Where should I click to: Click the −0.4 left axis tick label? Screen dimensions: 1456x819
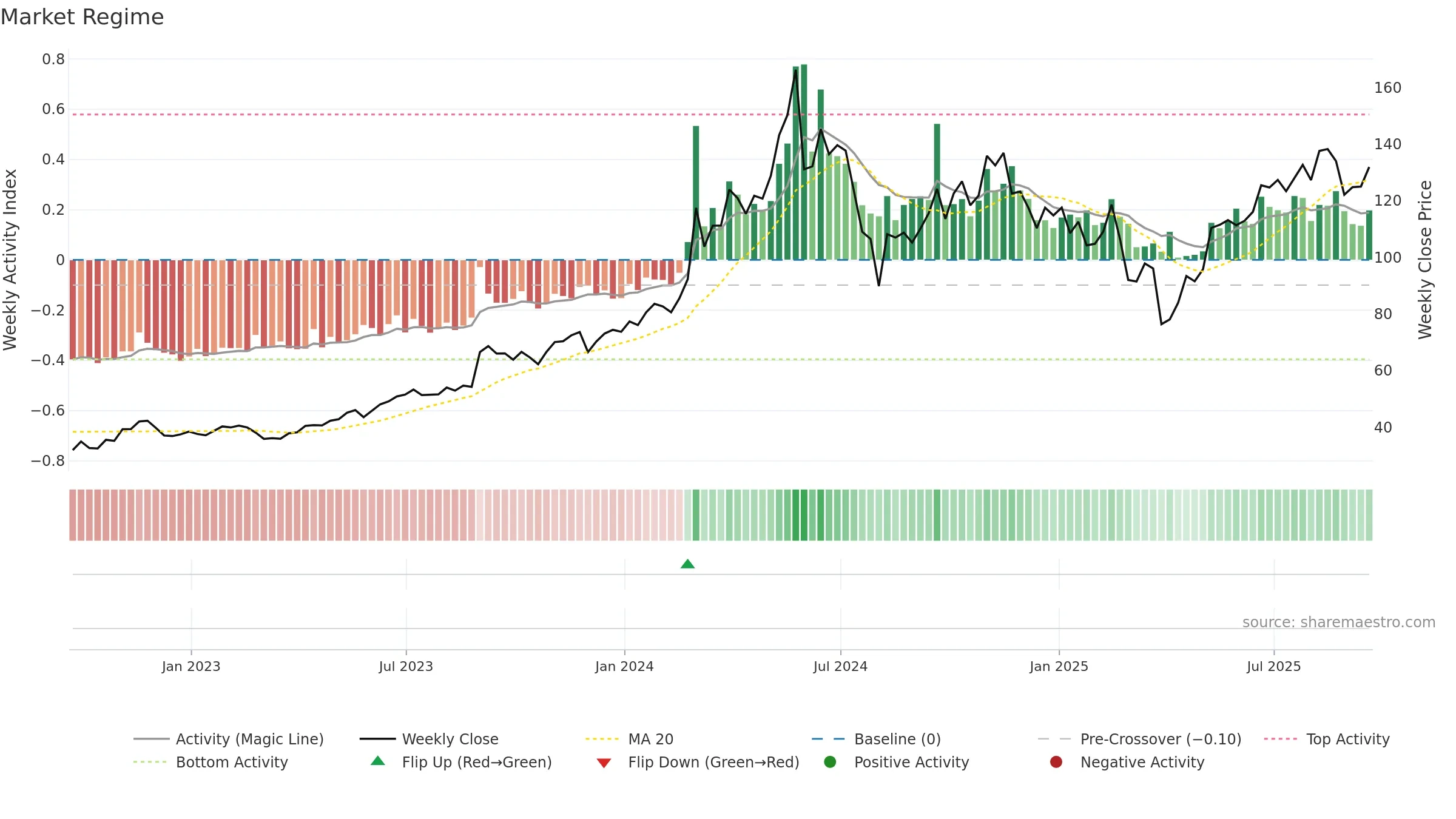coord(48,360)
